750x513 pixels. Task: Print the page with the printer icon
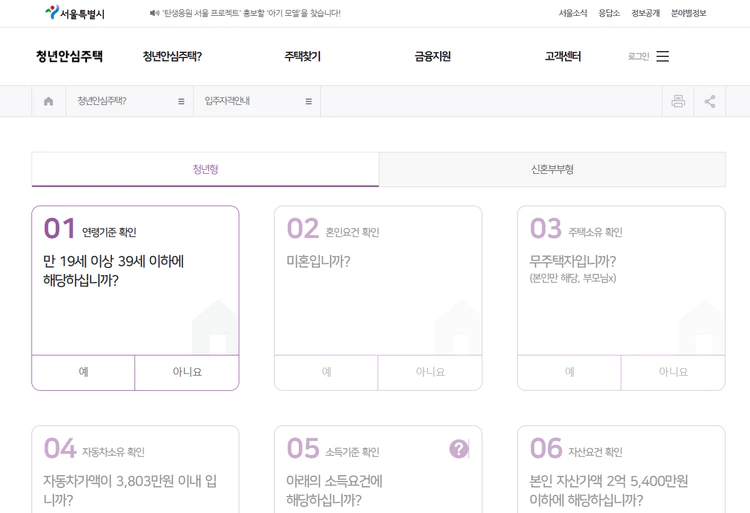click(678, 101)
